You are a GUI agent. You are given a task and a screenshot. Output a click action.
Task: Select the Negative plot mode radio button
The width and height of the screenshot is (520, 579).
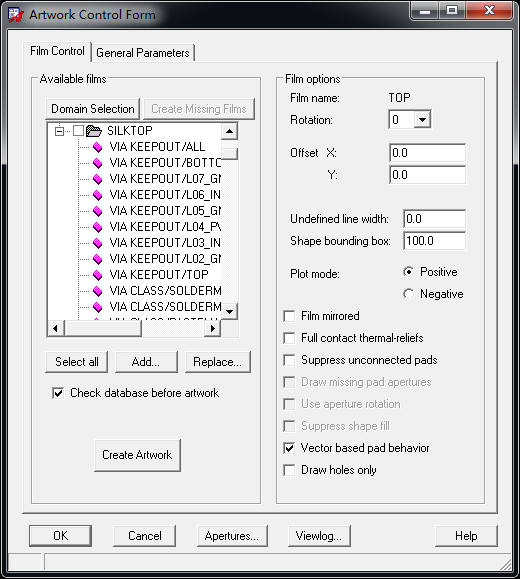tap(408, 294)
